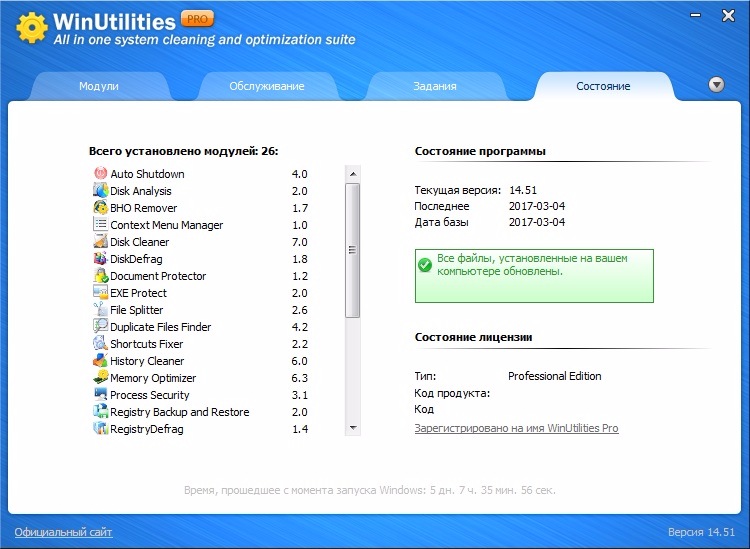
Task: Select the Registry Backup and Restore entry
Action: tap(200, 412)
